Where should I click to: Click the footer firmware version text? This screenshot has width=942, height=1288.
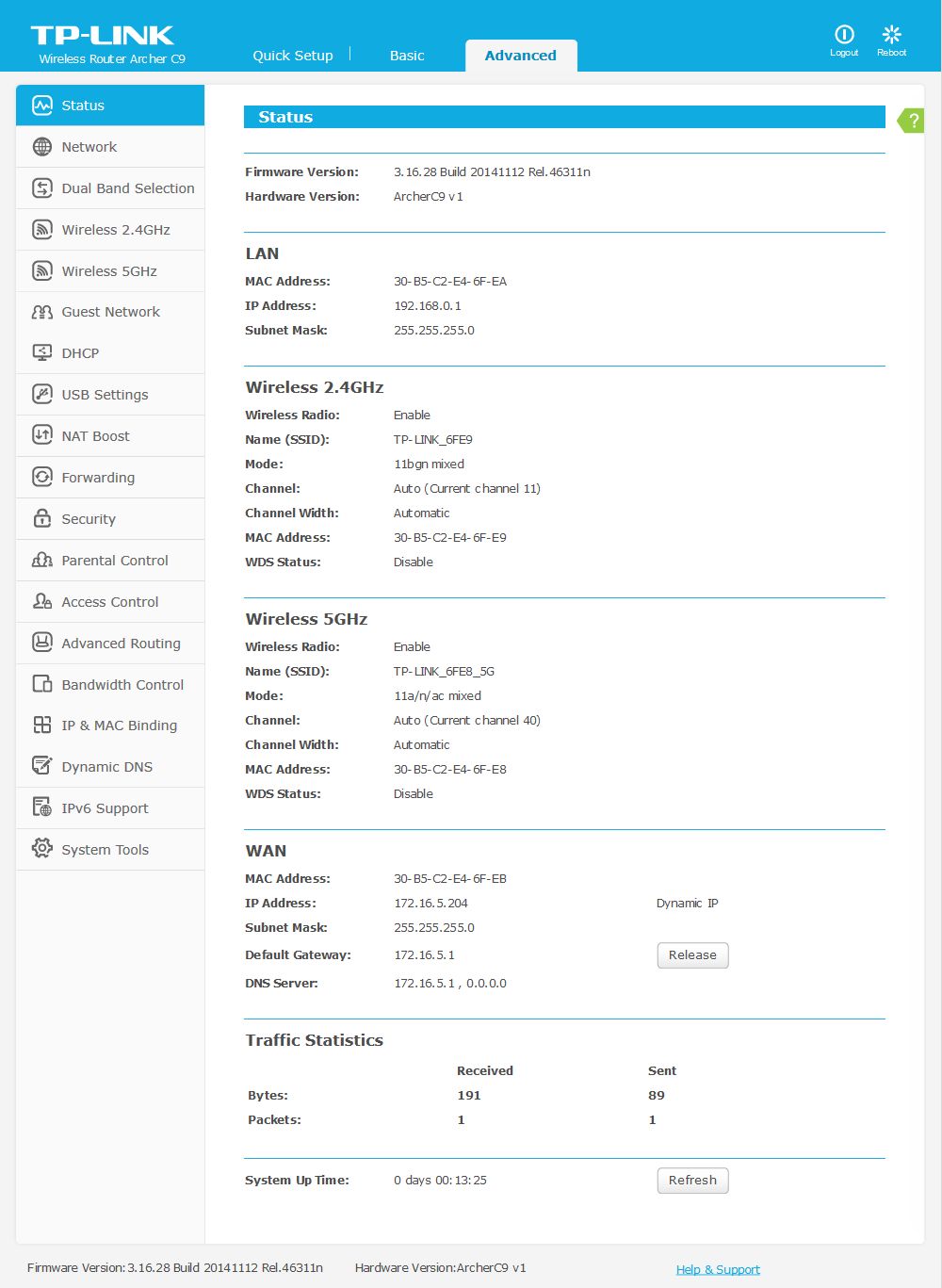tap(175, 1268)
